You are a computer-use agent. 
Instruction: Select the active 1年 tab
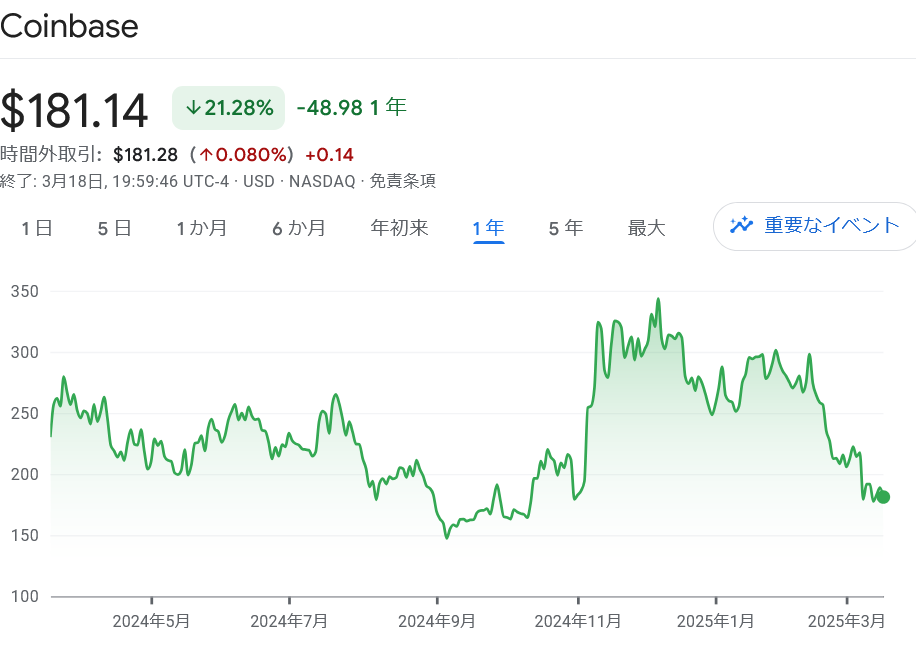(488, 228)
